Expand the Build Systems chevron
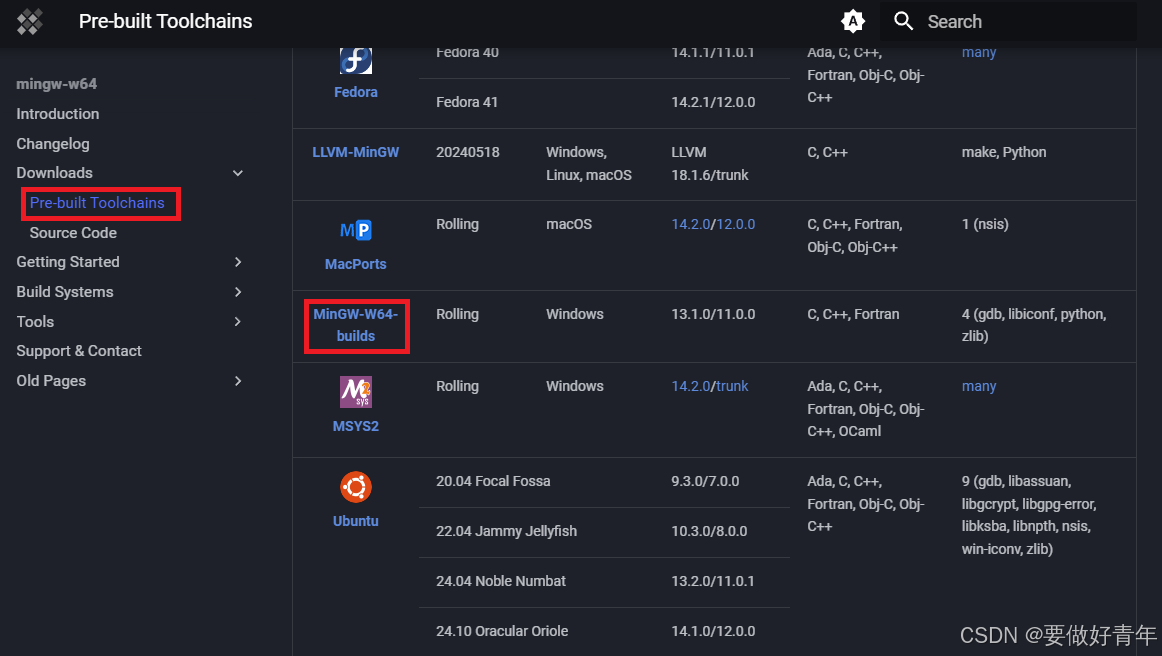Viewport: 1162px width, 656px height. (x=238, y=291)
